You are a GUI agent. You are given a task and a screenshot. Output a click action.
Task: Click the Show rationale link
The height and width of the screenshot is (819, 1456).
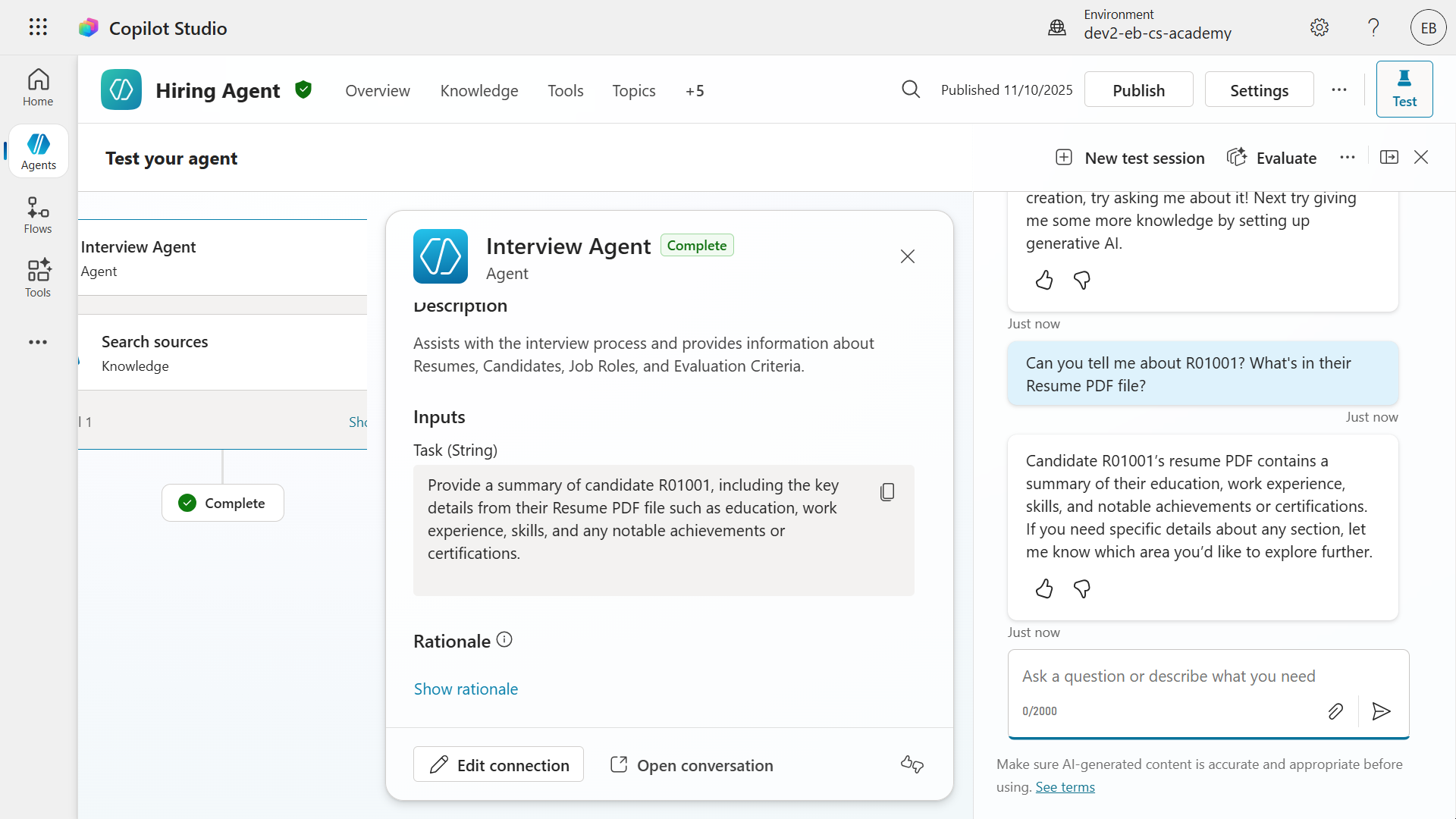(466, 689)
